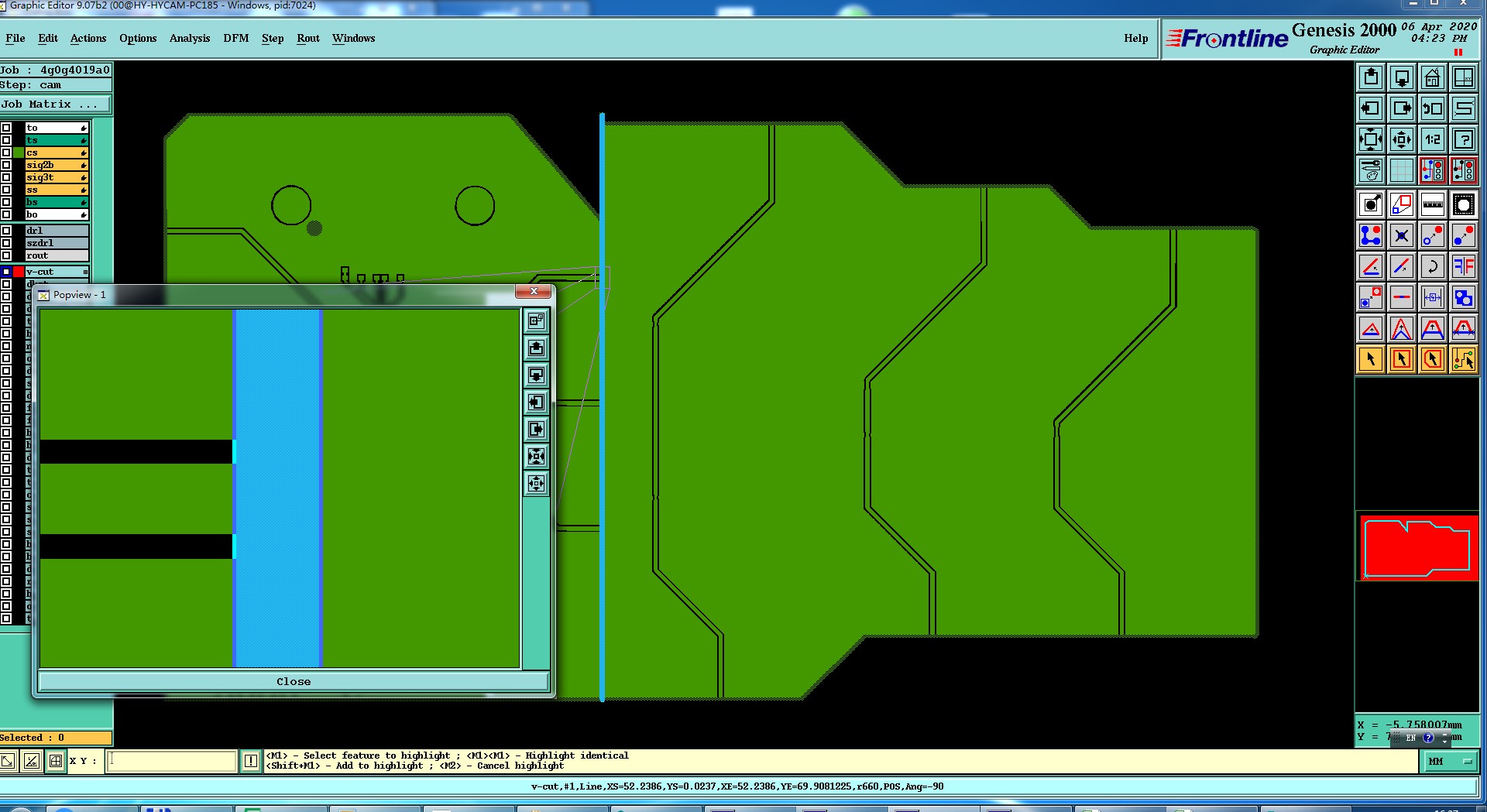Click the Close button in Popview
Screen dimensions: 1487x812
(x=294, y=681)
